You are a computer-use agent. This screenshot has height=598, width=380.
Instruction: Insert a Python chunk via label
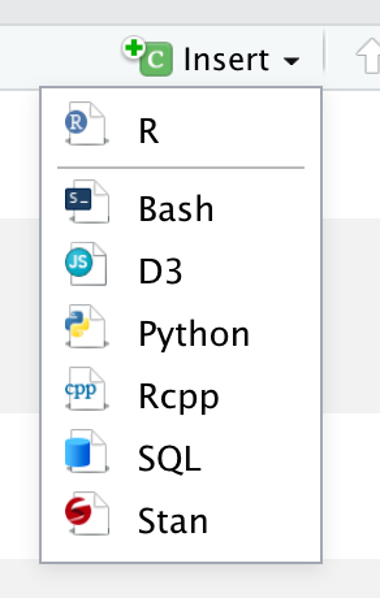point(194,335)
